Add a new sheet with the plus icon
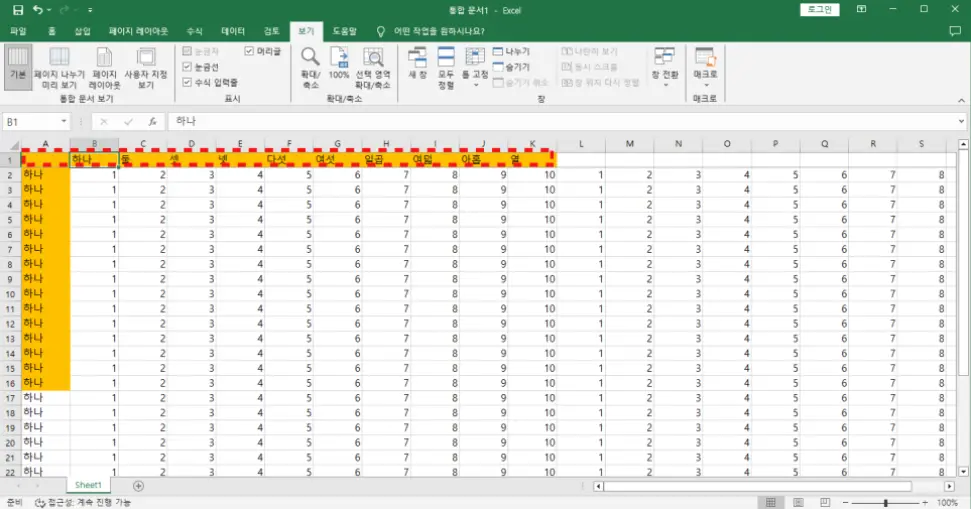Viewport: 971px width, 509px height. (138, 486)
